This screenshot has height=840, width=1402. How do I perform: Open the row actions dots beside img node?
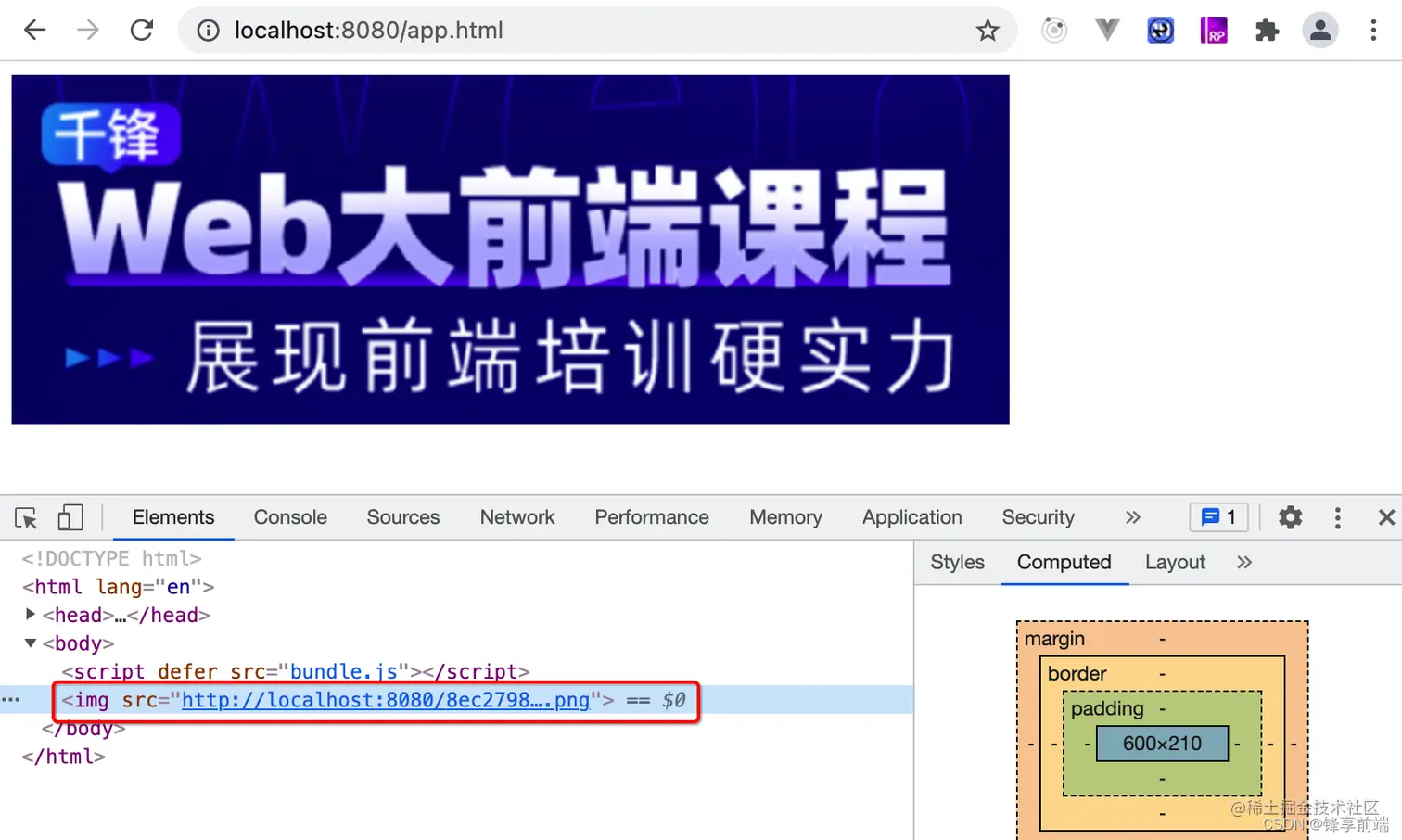tap(10, 700)
